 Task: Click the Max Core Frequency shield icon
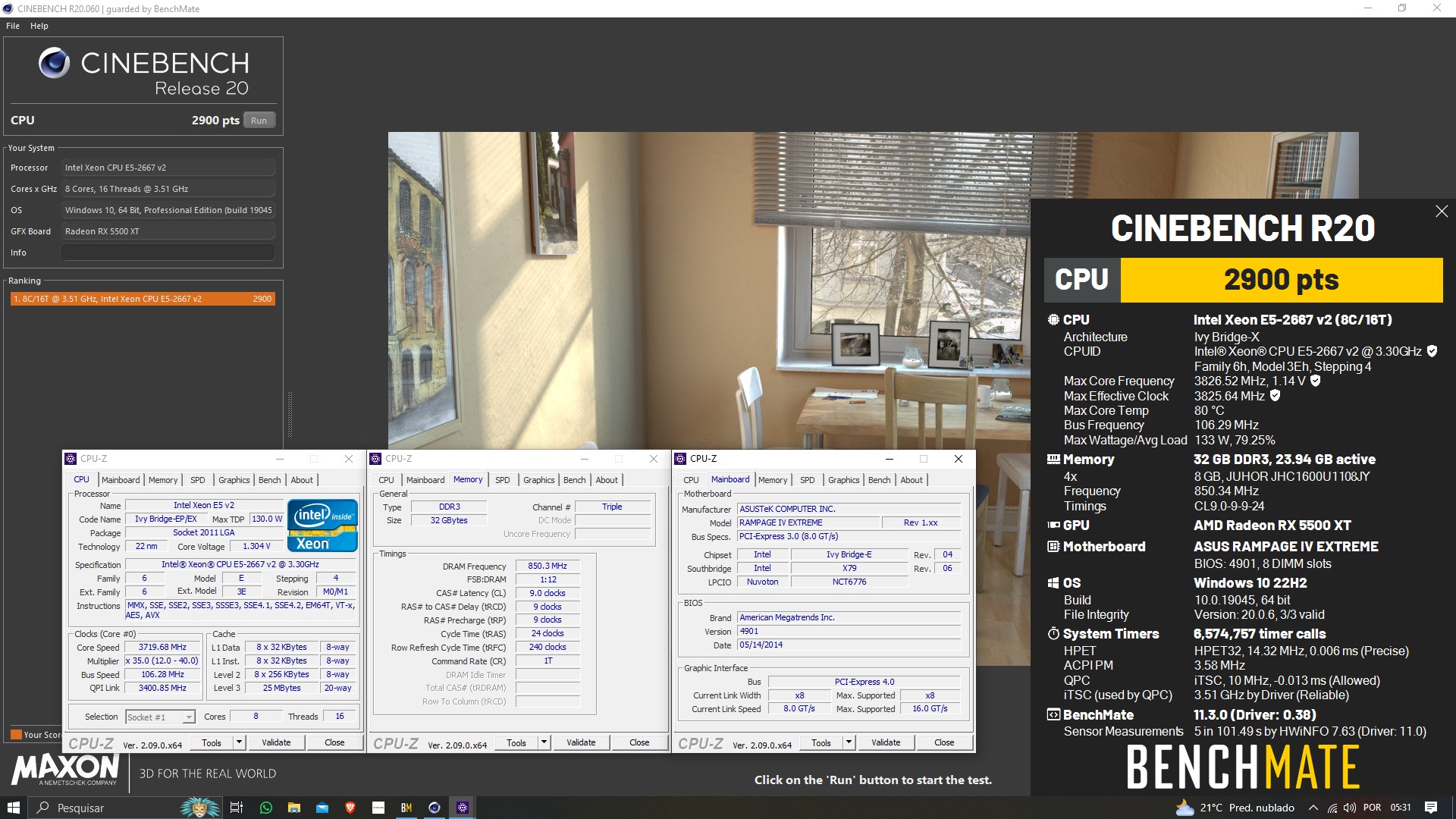(x=1316, y=381)
